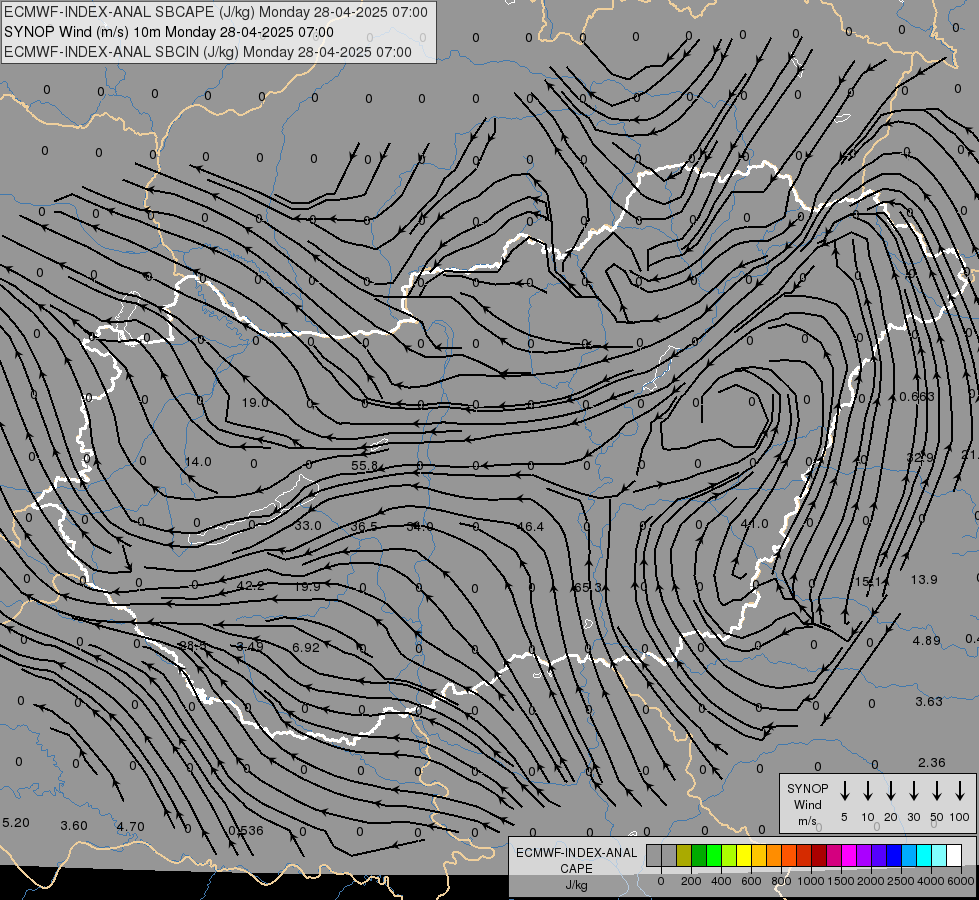Click the 15.1 value on the map
This screenshot has height=900, width=979.
(868, 582)
